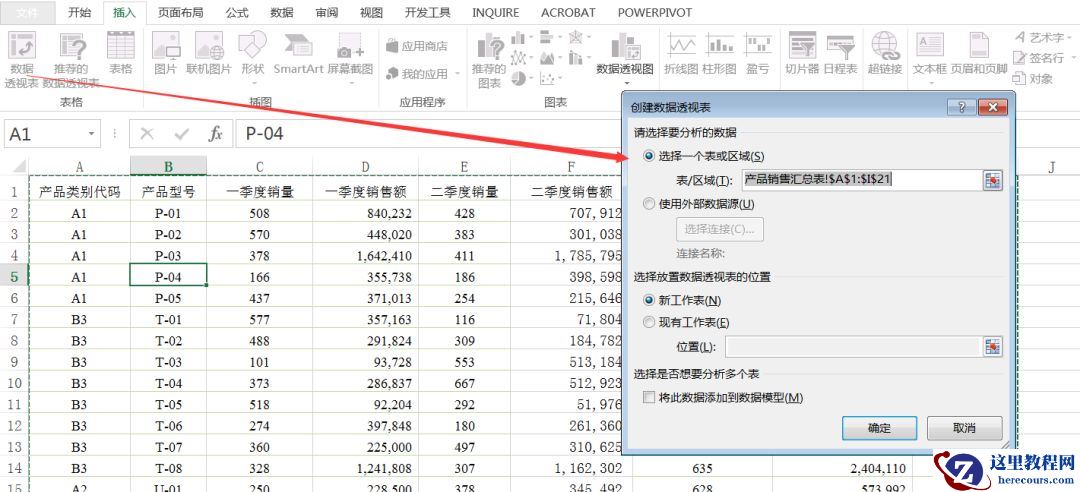
Task: Expand the 屏幕截图 dropdown arrow
Action: [x=350, y=83]
